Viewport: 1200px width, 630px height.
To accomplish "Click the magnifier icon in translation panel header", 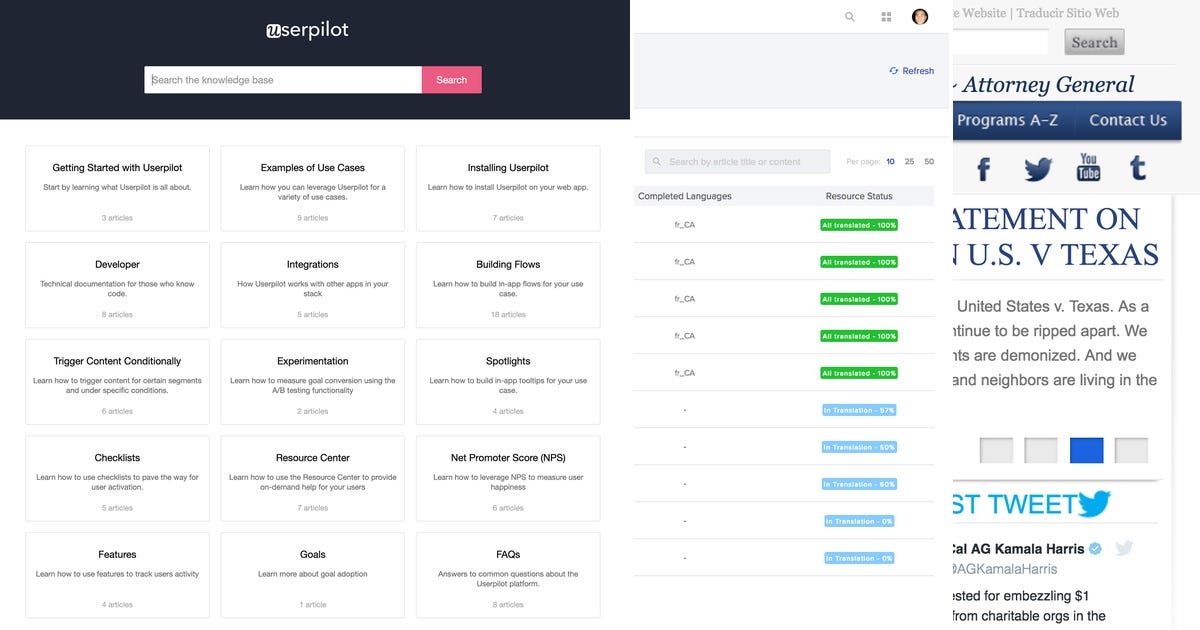I will click(x=850, y=17).
